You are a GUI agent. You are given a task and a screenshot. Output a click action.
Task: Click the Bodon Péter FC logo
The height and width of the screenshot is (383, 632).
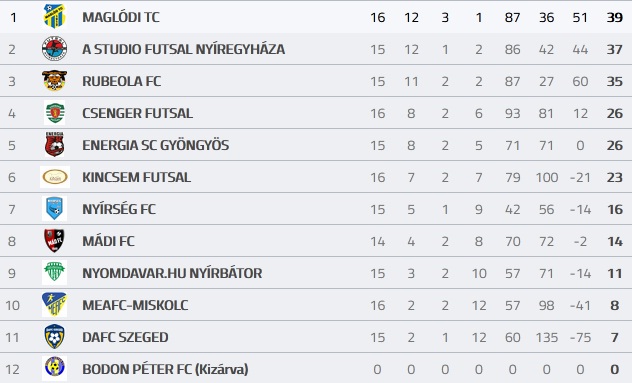coord(54,368)
